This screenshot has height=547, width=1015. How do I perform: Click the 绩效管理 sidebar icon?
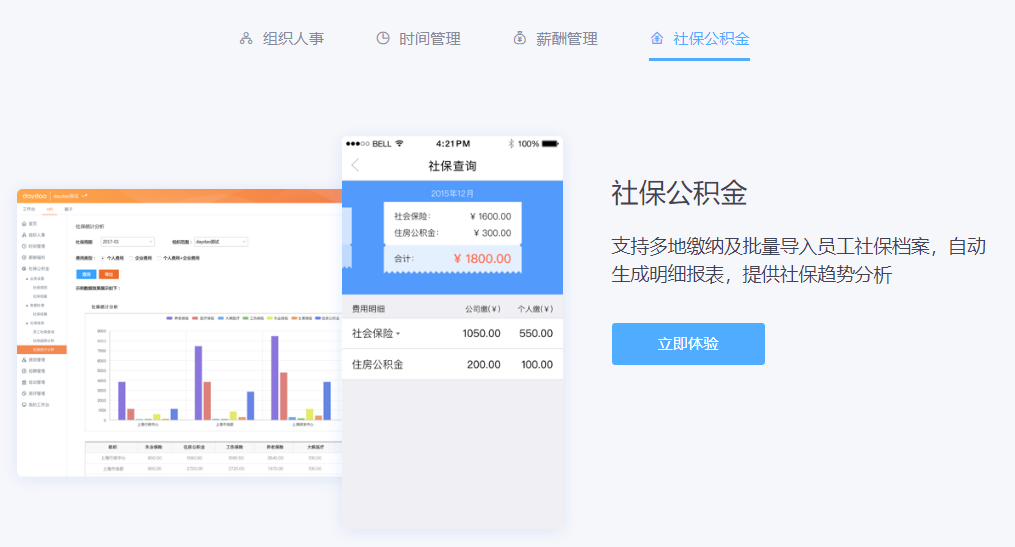point(24,360)
